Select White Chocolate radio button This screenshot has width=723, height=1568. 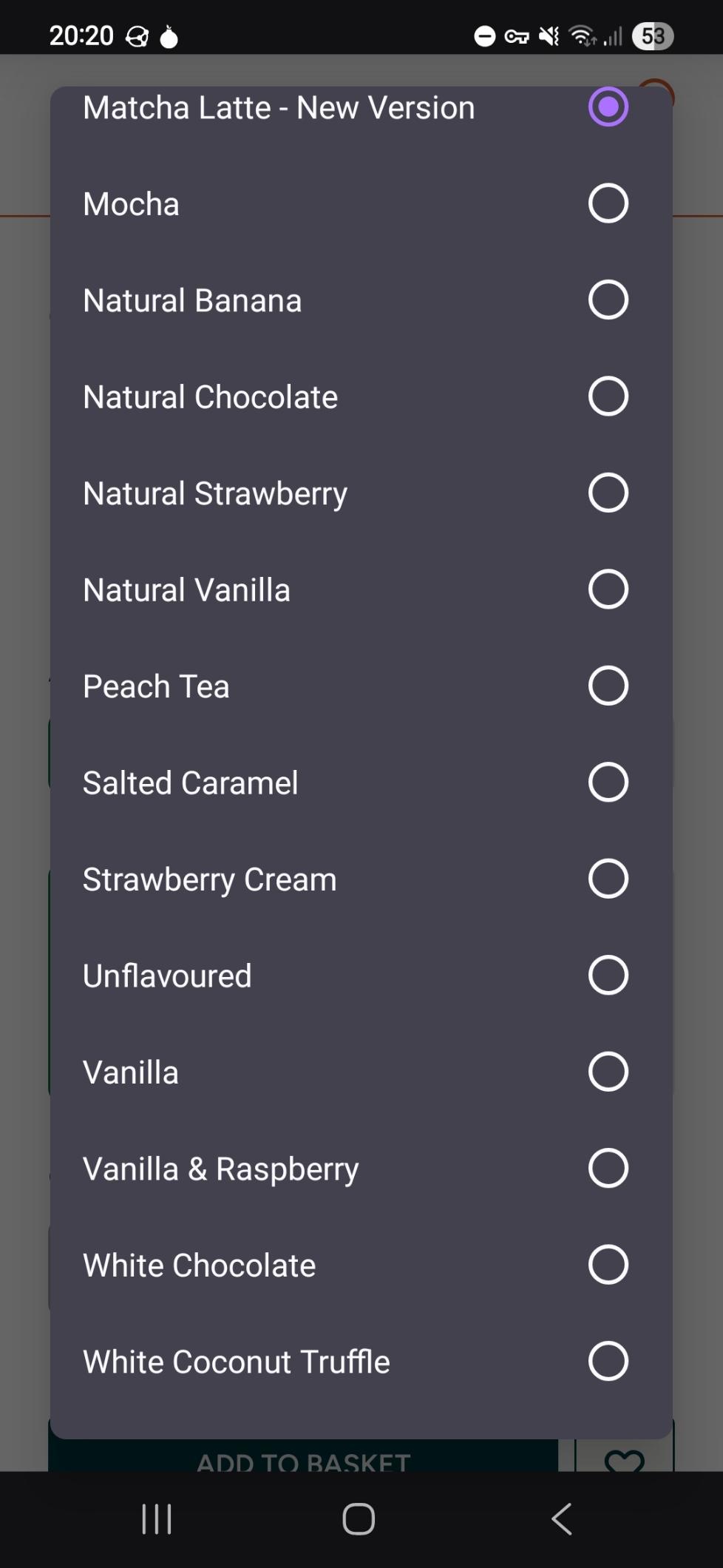[x=608, y=1265]
